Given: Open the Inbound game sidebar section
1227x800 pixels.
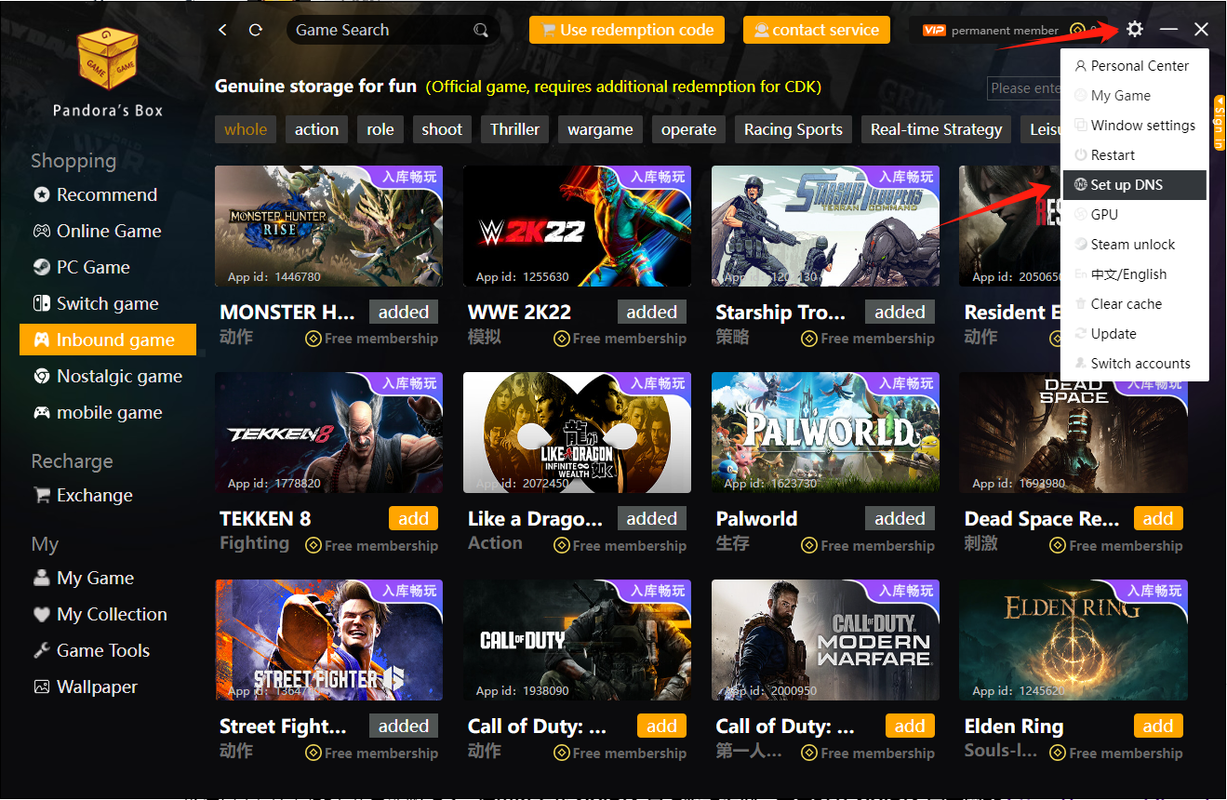Looking at the screenshot, I should [x=108, y=340].
